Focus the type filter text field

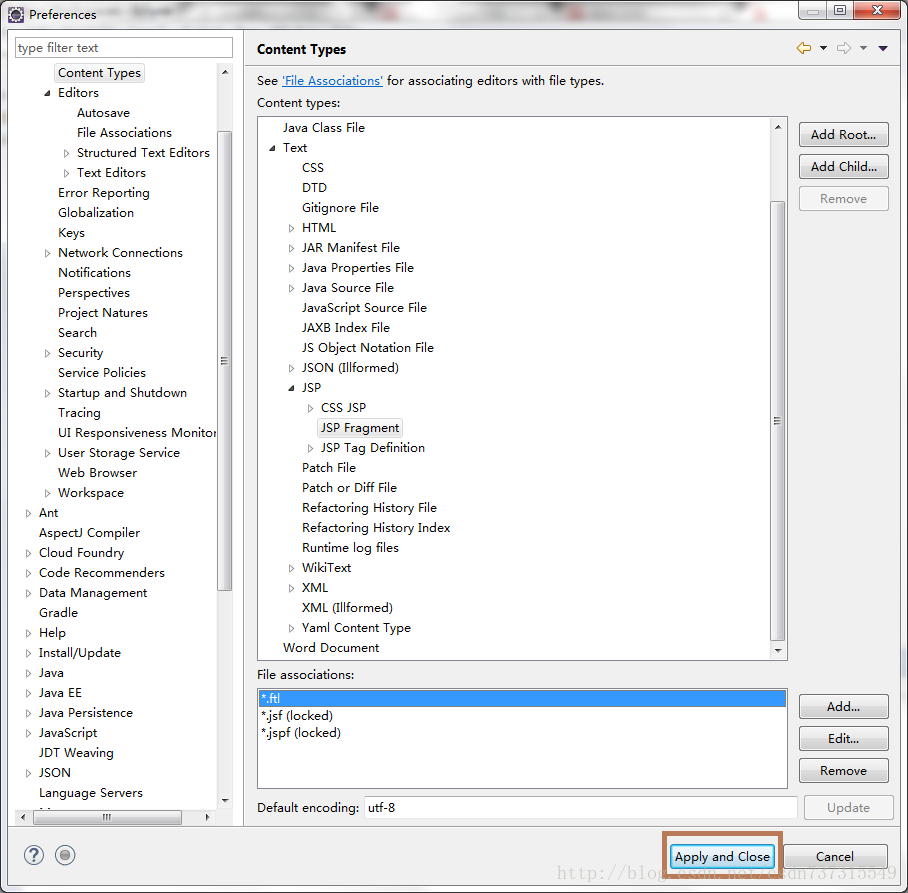coord(123,47)
